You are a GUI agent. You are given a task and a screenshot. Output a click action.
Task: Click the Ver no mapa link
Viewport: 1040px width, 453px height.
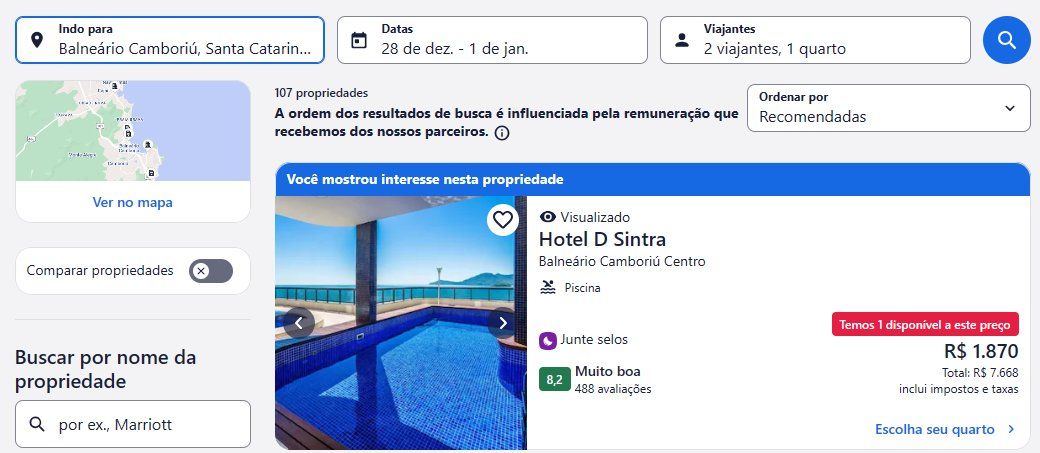pyautogui.click(x=133, y=202)
